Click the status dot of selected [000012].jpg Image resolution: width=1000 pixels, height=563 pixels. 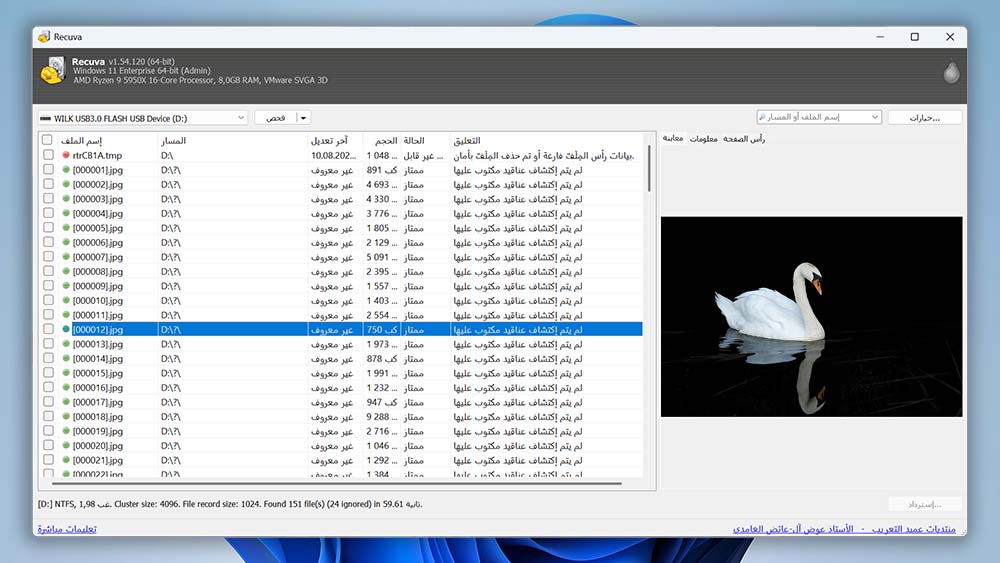click(66, 329)
